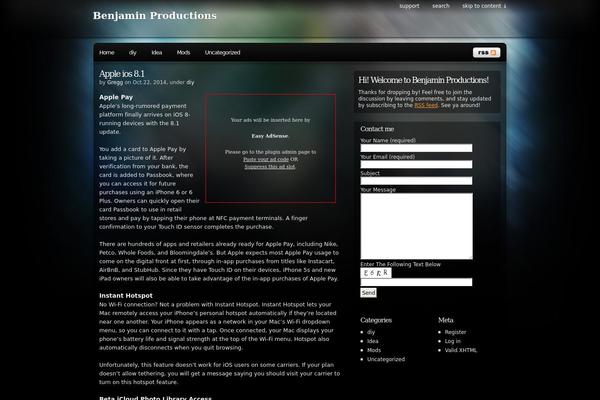
Task: Open the Uncategorized navigation menu item
Action: point(222,52)
